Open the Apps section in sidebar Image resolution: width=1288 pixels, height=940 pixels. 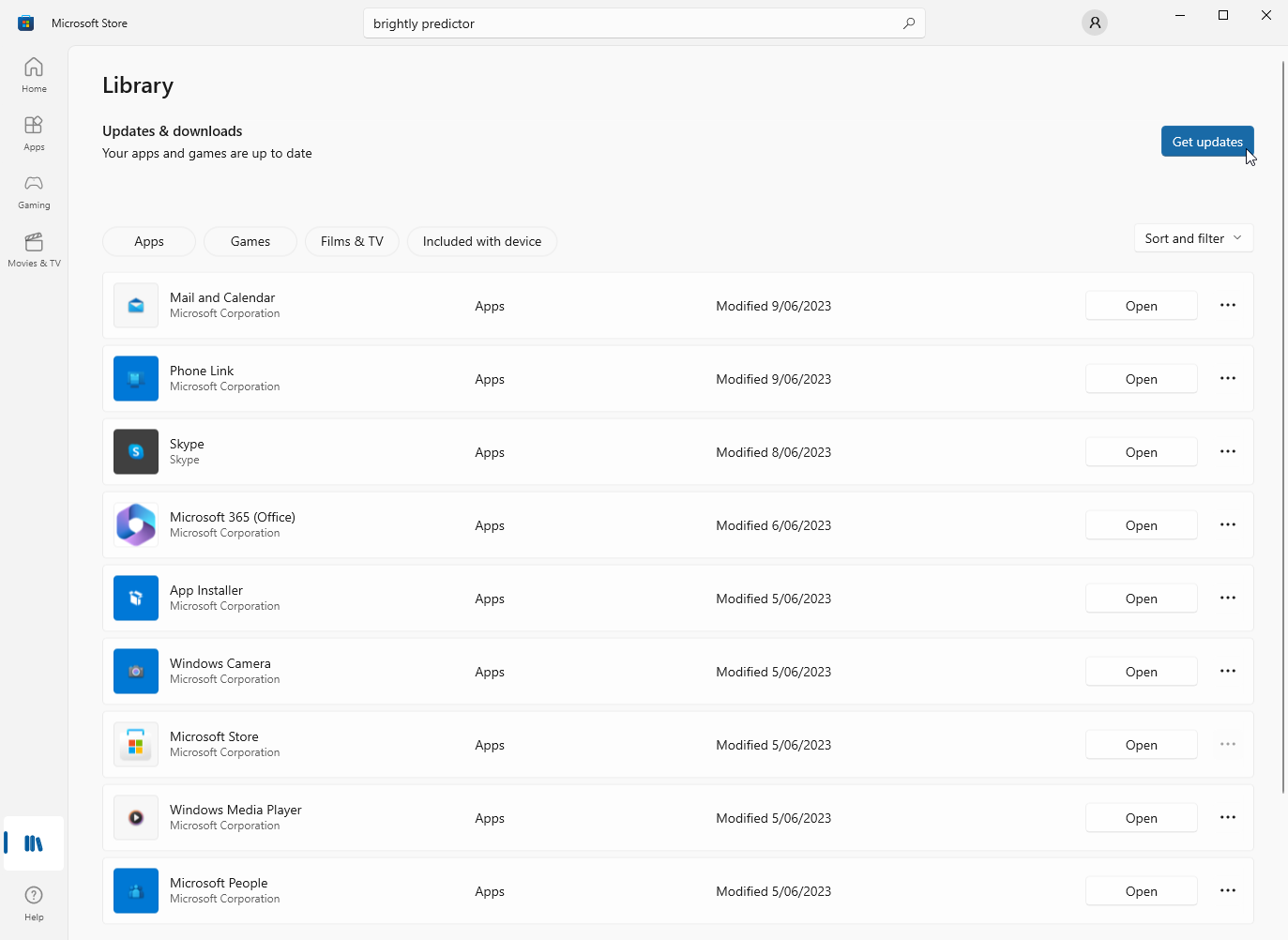point(34,133)
